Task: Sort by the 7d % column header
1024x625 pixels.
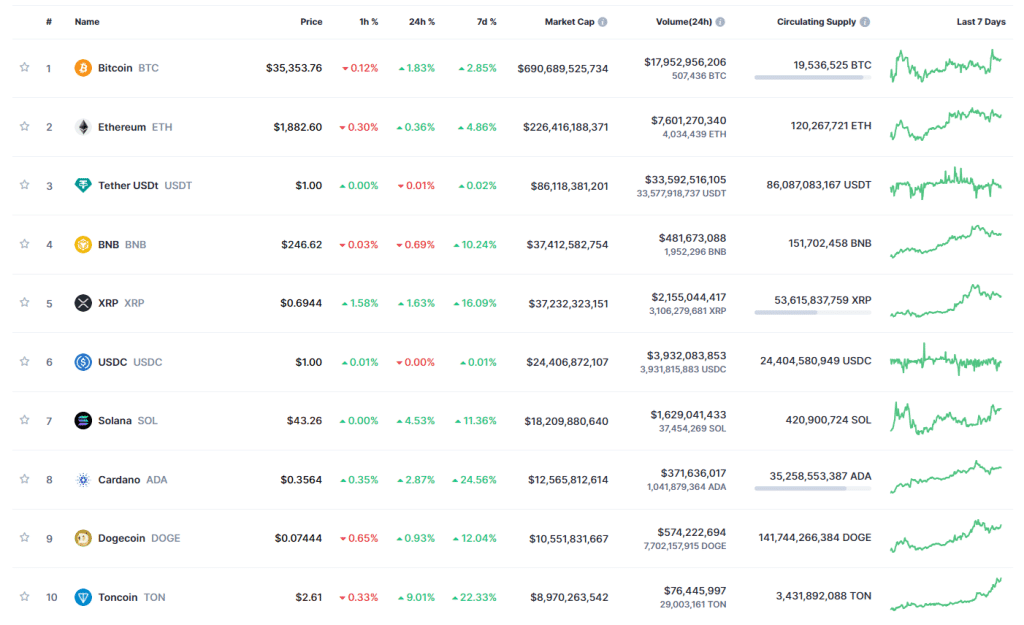Action: point(487,22)
